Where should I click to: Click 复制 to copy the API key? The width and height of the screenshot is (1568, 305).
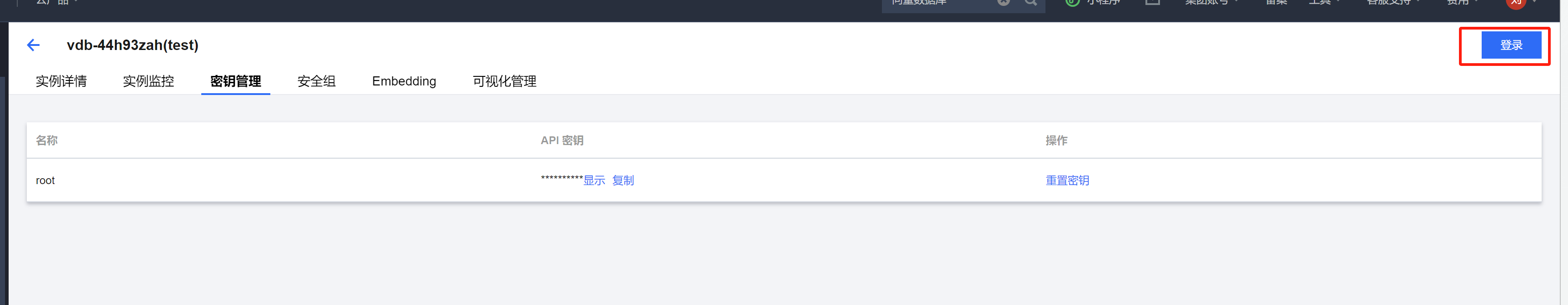[622, 181]
